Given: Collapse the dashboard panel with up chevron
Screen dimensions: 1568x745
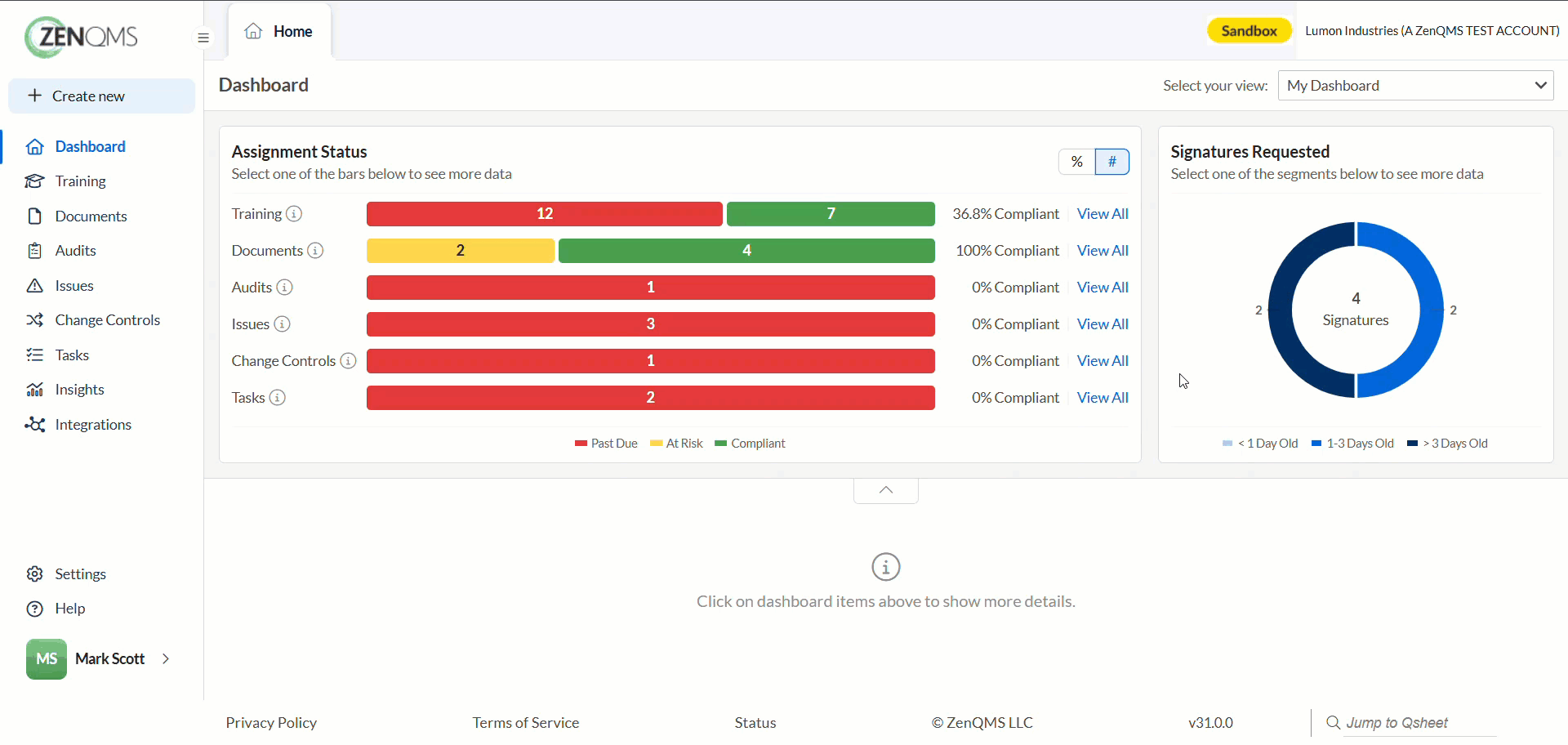Looking at the screenshot, I should coord(886,490).
